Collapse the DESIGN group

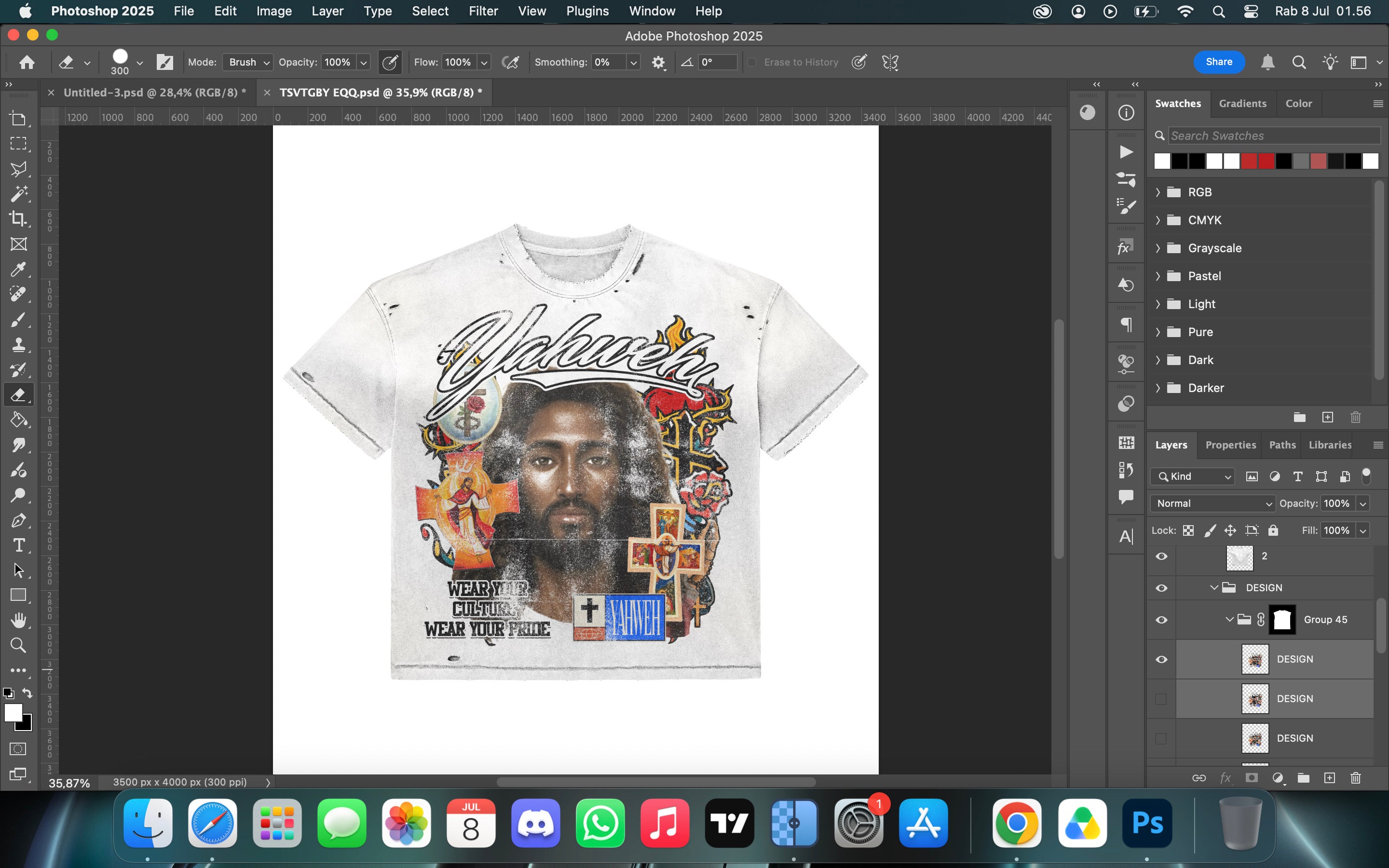[x=1214, y=588]
